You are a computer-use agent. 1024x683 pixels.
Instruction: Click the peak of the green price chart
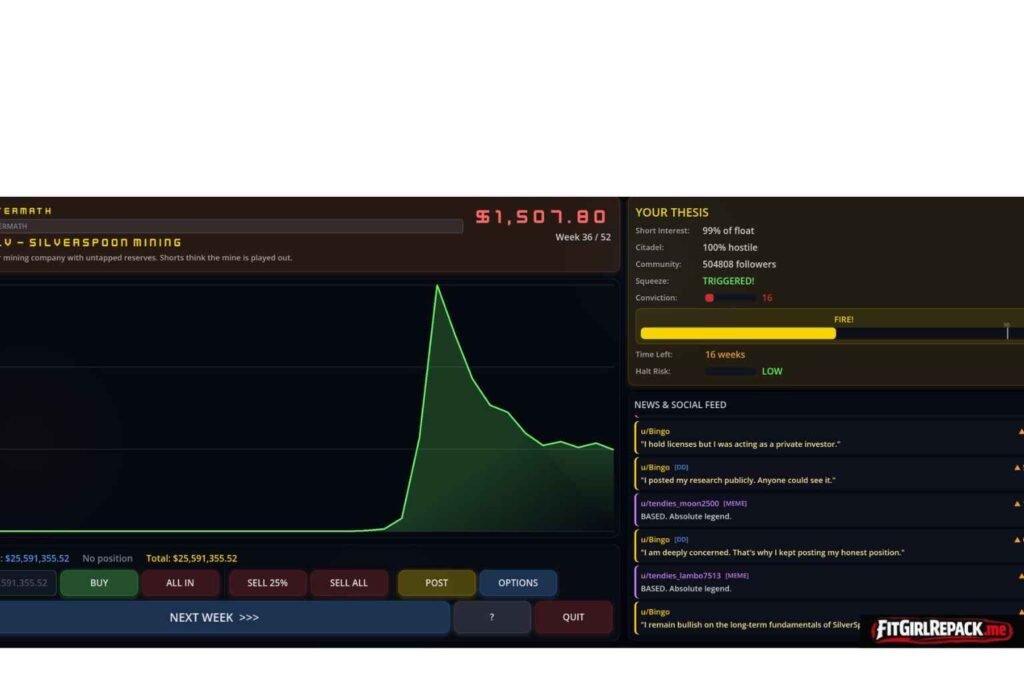tap(437, 286)
